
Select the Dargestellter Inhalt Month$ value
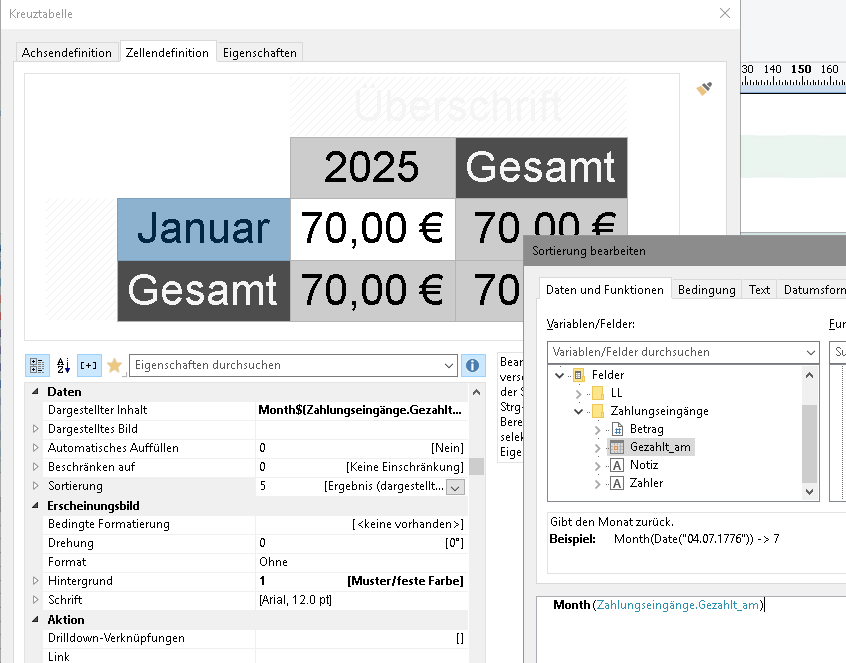pos(360,410)
